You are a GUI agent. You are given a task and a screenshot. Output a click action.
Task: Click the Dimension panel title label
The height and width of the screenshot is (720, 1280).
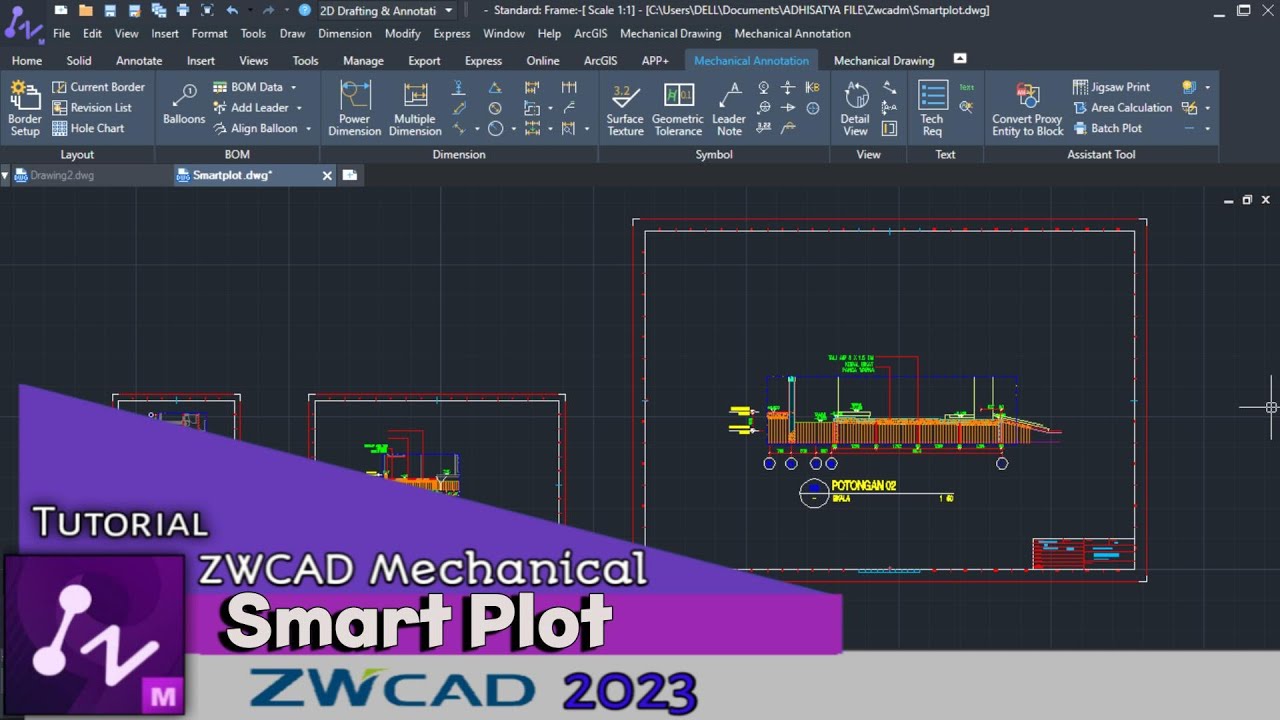(459, 154)
